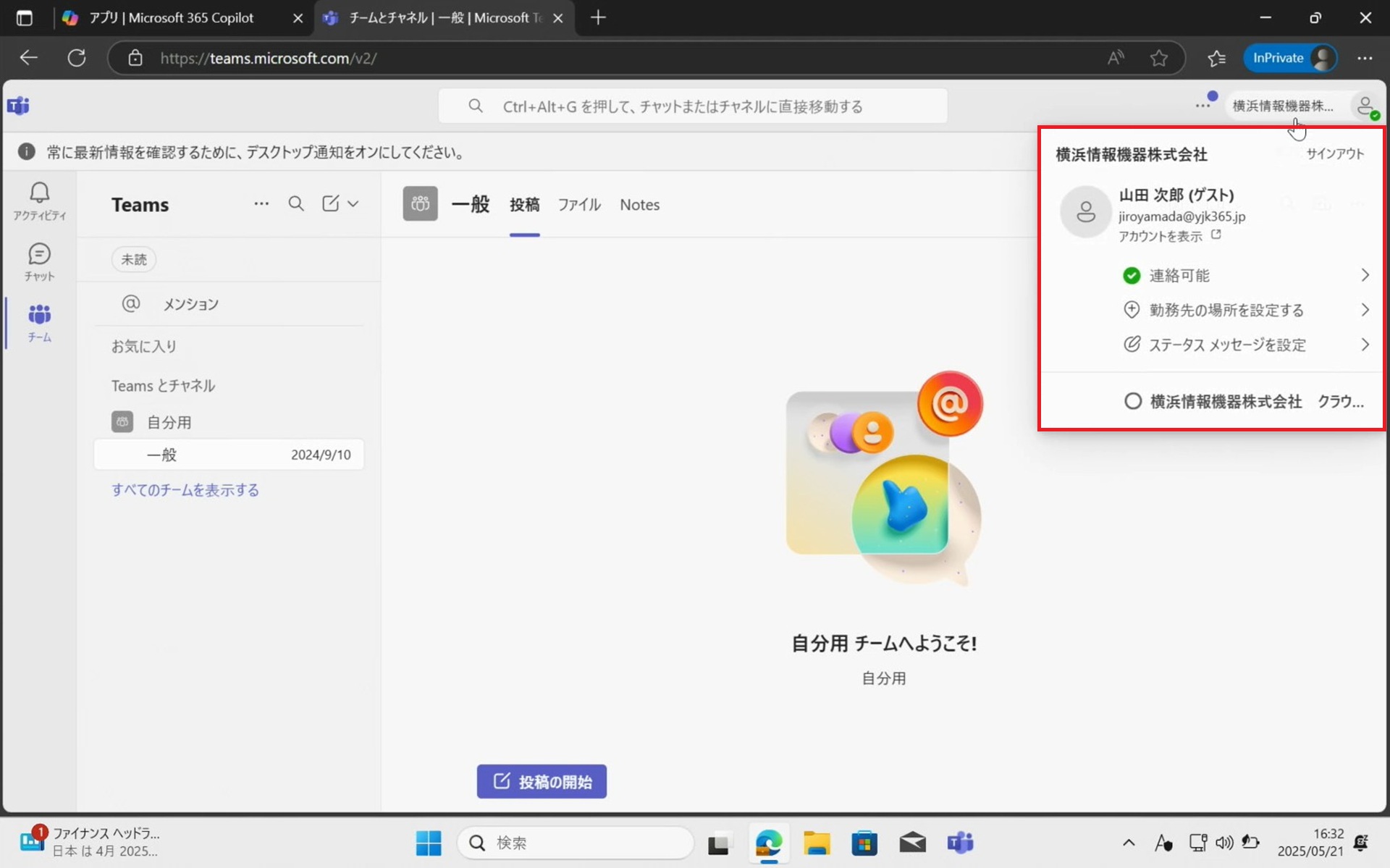The width and height of the screenshot is (1390, 868).
Task: Open new browser tab with plus
Action: [598, 18]
